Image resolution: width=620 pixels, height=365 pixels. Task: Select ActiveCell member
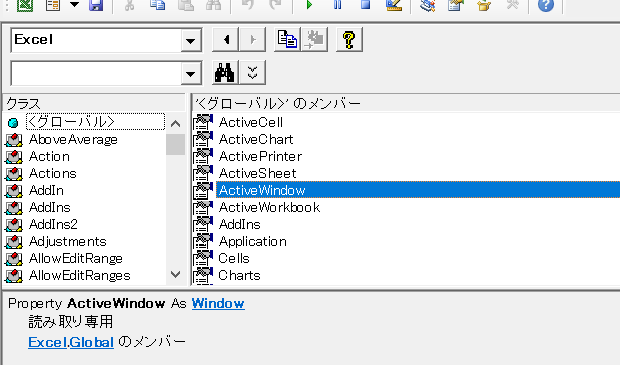pyautogui.click(x=251, y=123)
